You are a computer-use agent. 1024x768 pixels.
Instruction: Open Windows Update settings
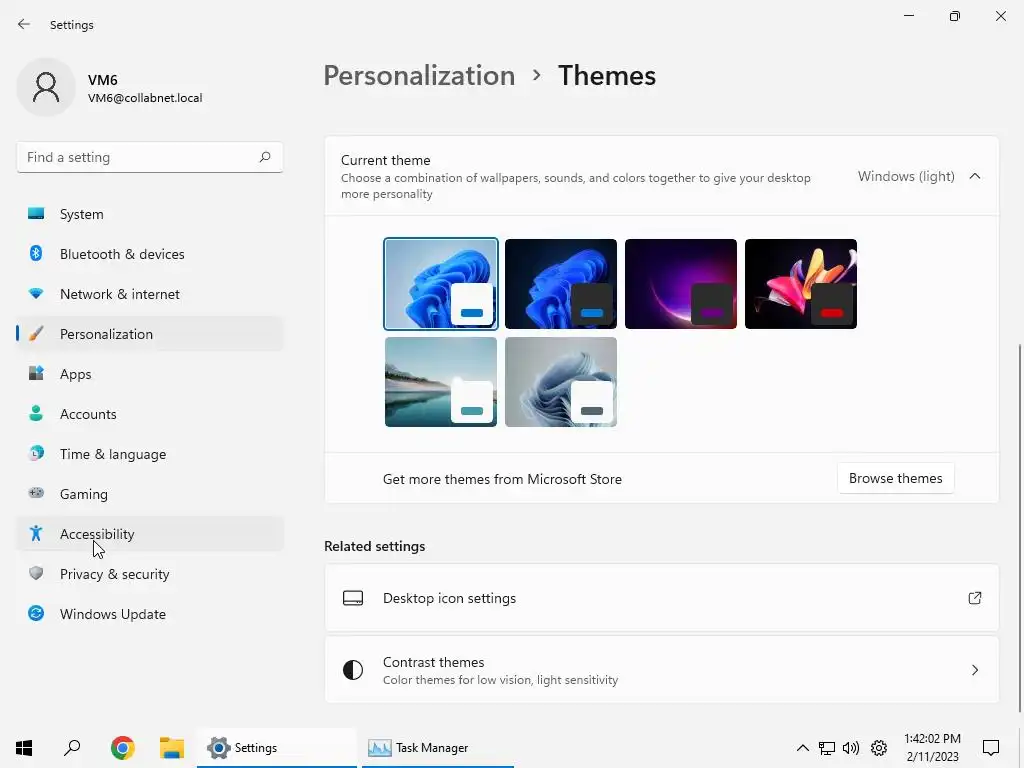pyautogui.click(x=150, y=614)
